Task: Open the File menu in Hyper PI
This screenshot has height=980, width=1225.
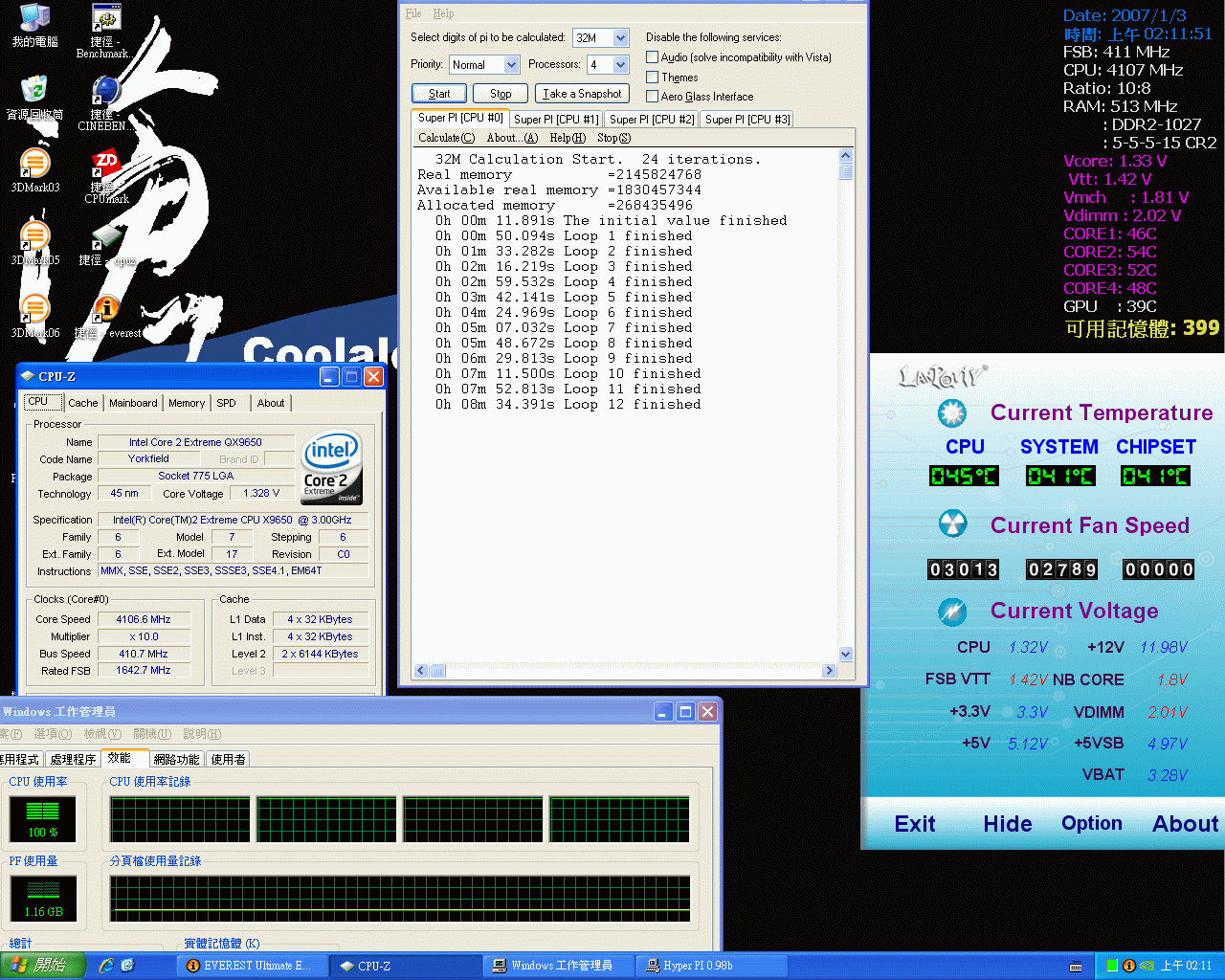Action: (x=413, y=13)
